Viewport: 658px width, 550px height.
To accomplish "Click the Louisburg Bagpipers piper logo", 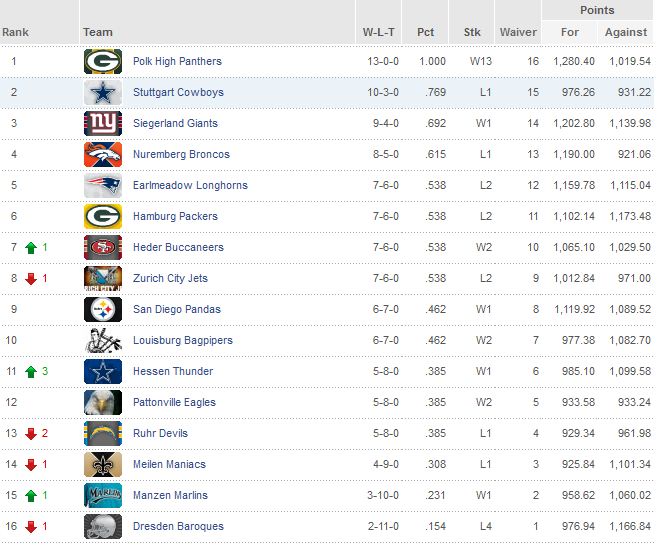I will tap(102, 341).
